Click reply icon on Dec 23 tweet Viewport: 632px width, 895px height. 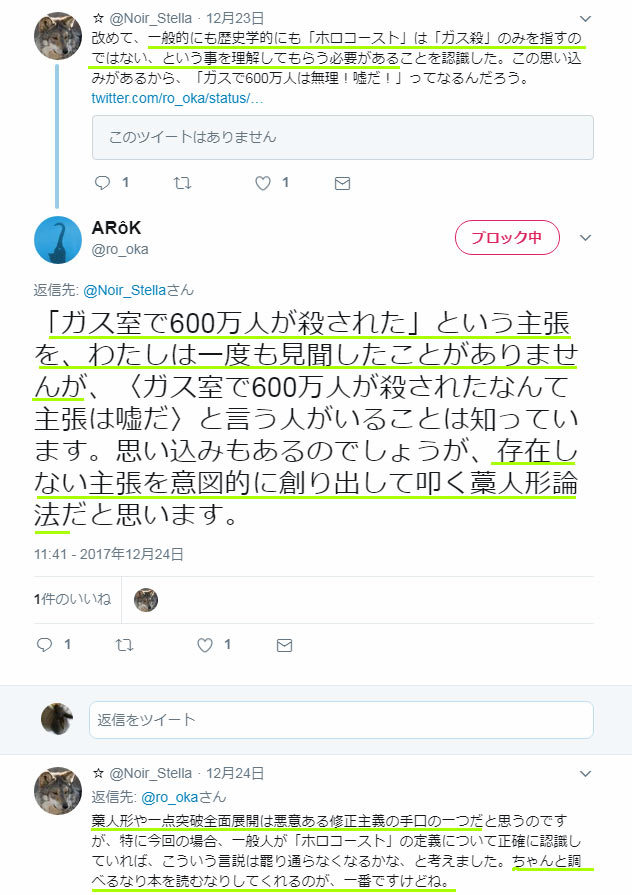102,183
